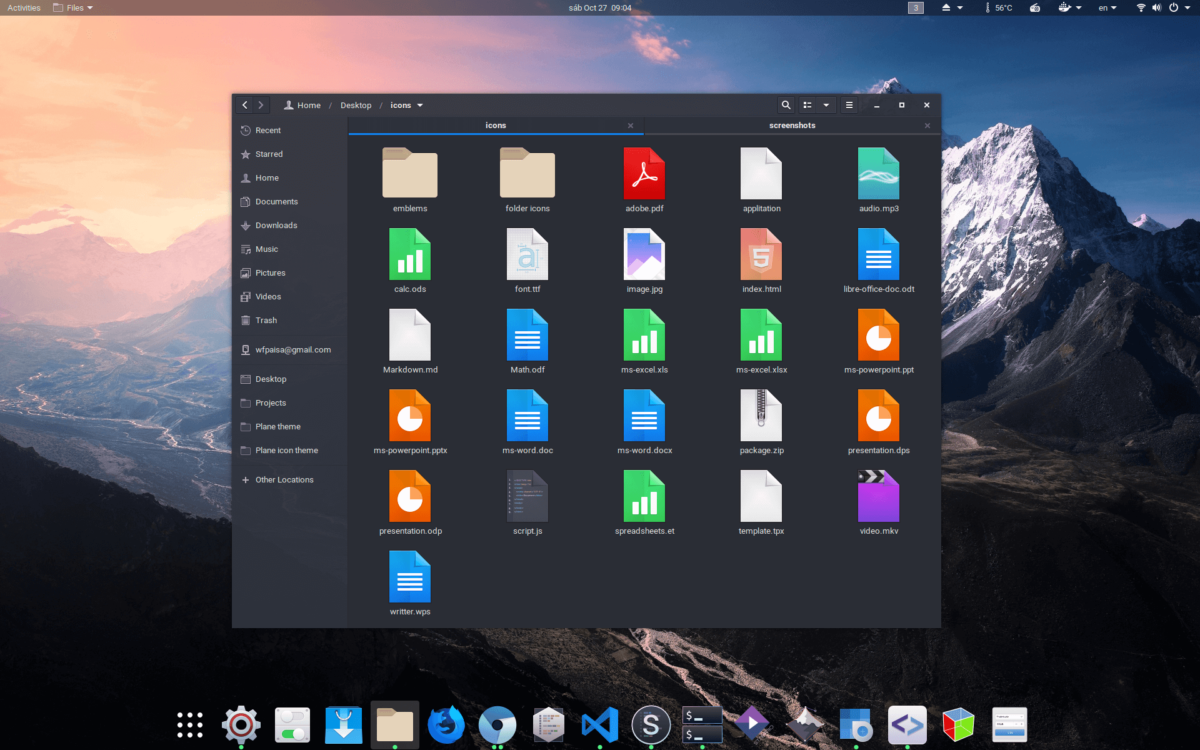
Task: Launch Visual Studio Code from the dock
Action: (x=599, y=725)
